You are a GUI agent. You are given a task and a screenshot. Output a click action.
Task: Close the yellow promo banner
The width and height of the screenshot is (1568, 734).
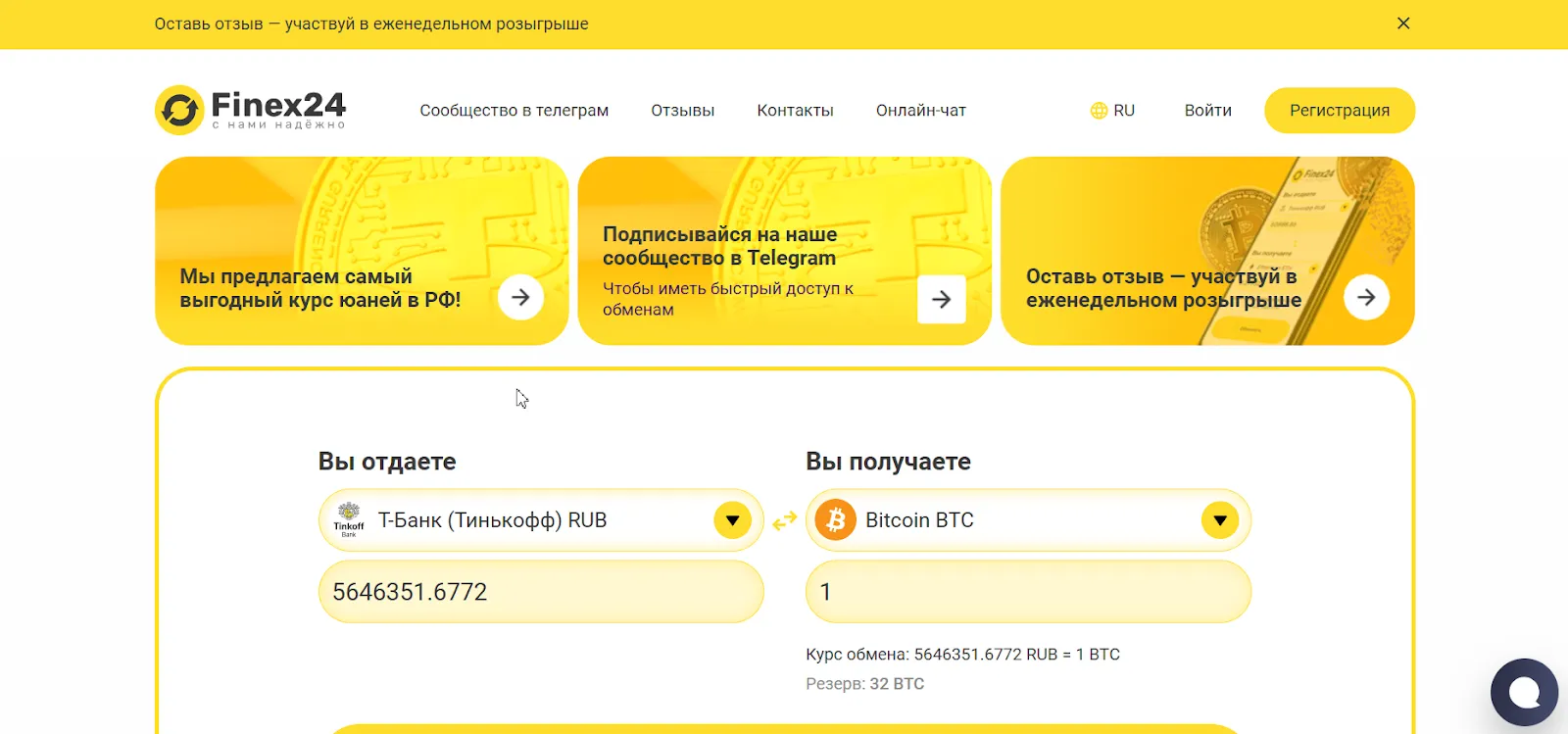(1403, 24)
